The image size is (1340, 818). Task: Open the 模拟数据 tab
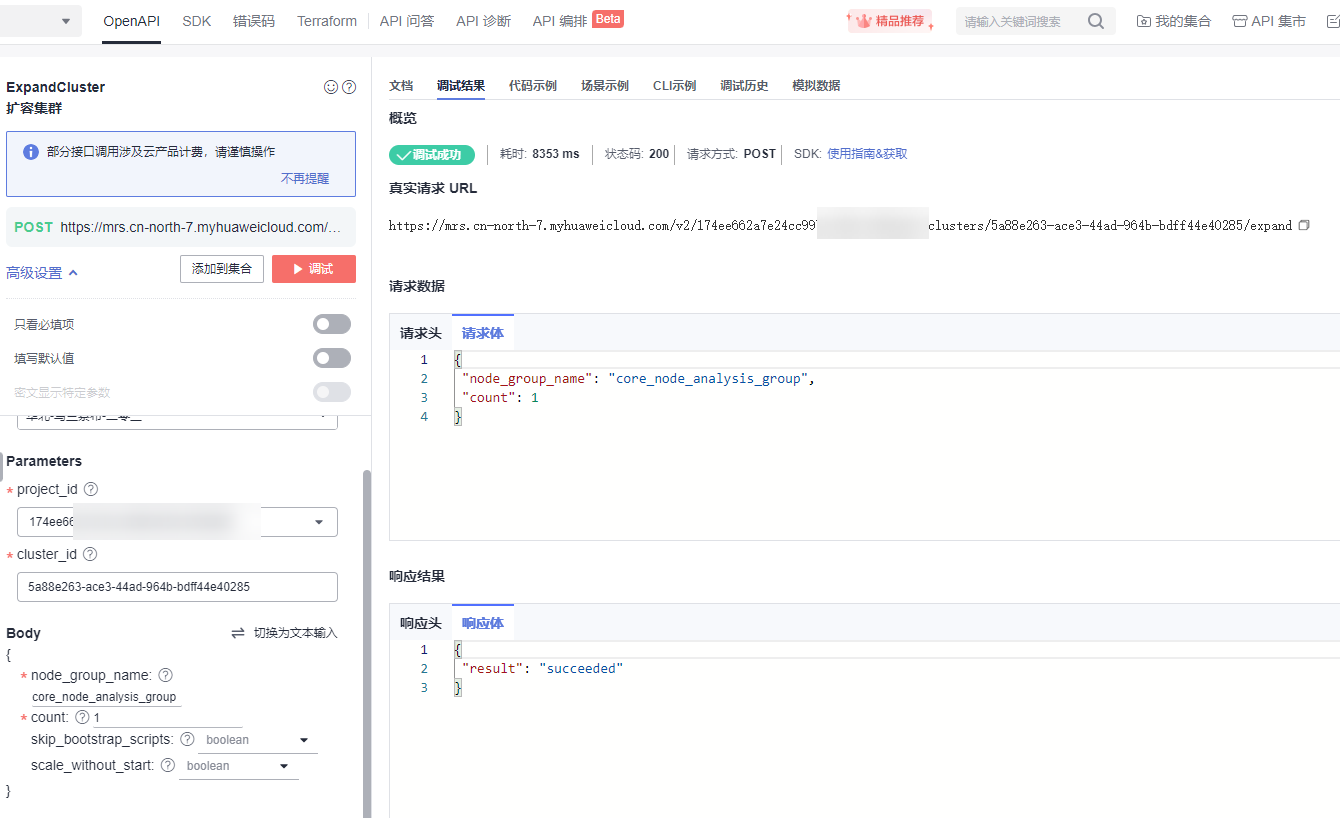point(817,86)
